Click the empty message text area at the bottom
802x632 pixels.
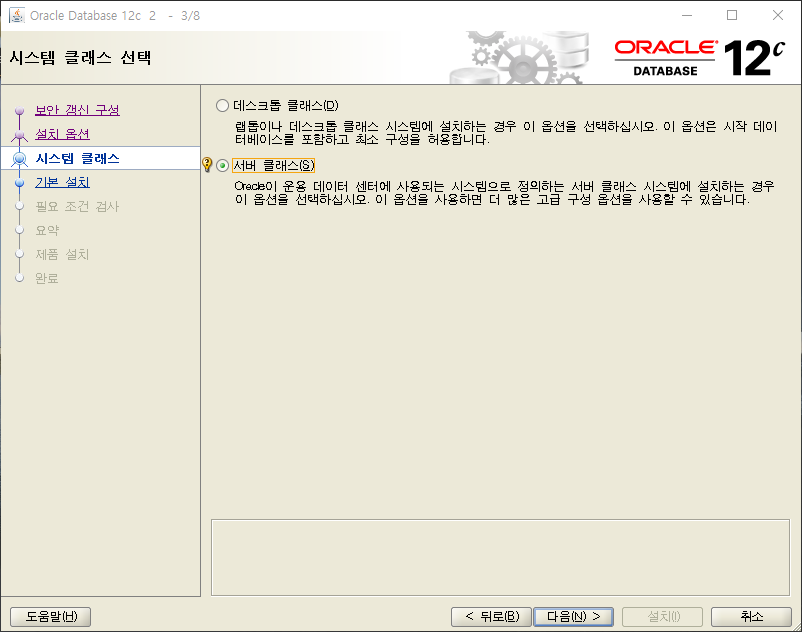(500, 557)
